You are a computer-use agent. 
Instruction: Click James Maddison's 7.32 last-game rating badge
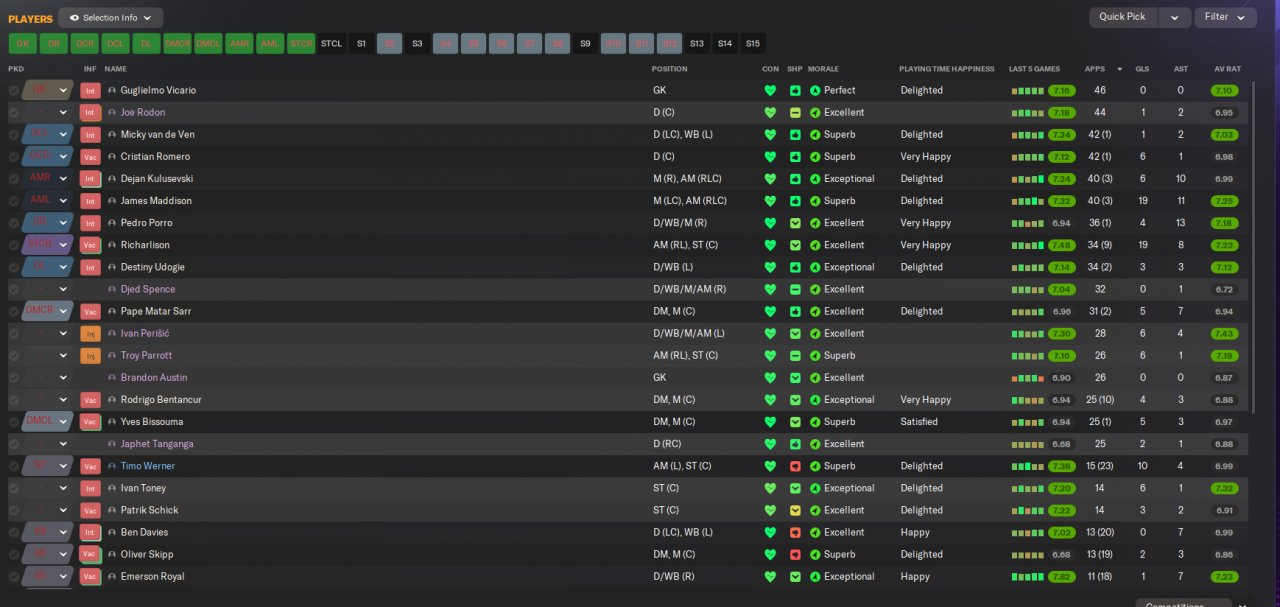1061,201
